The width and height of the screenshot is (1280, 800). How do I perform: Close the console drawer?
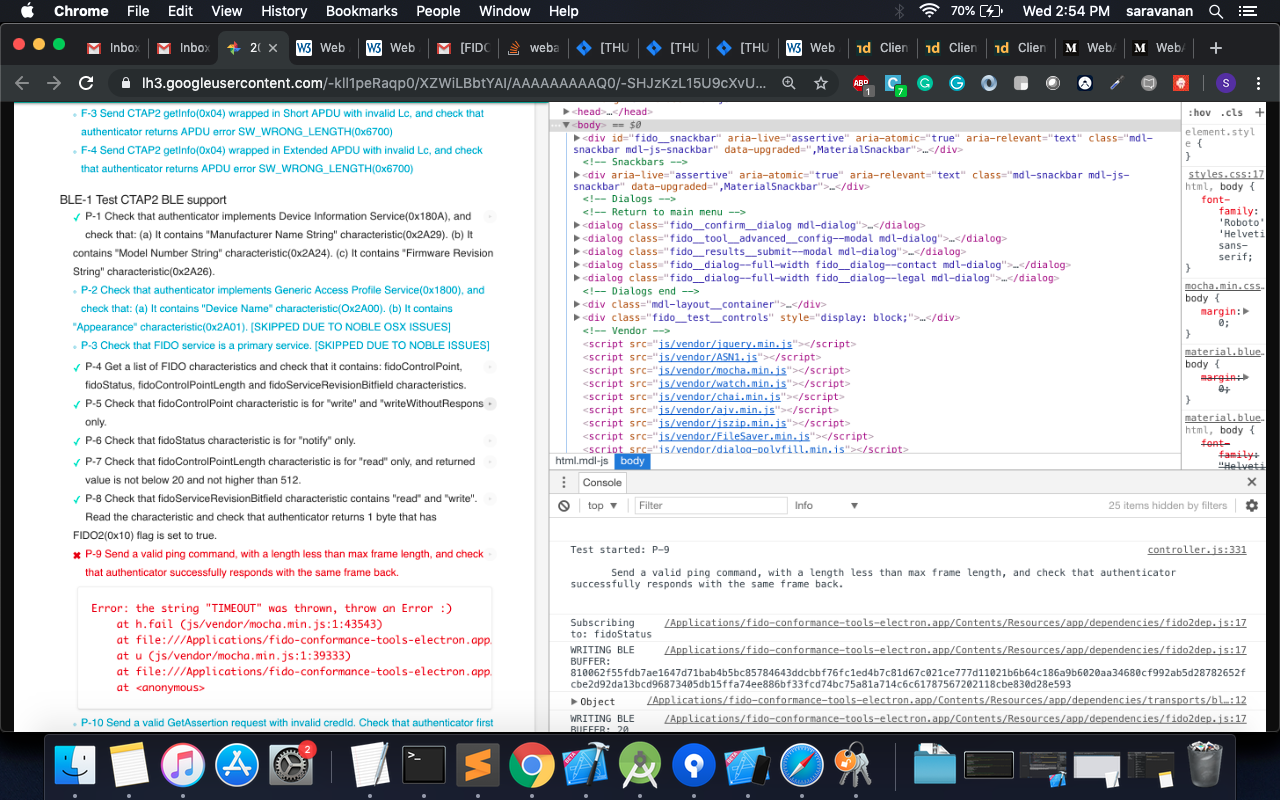tap(1252, 482)
